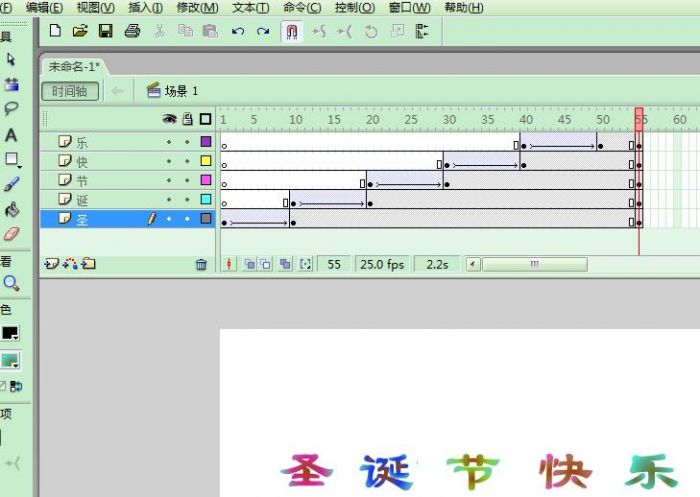Redo the last action
The image size is (700, 497).
tap(263, 31)
